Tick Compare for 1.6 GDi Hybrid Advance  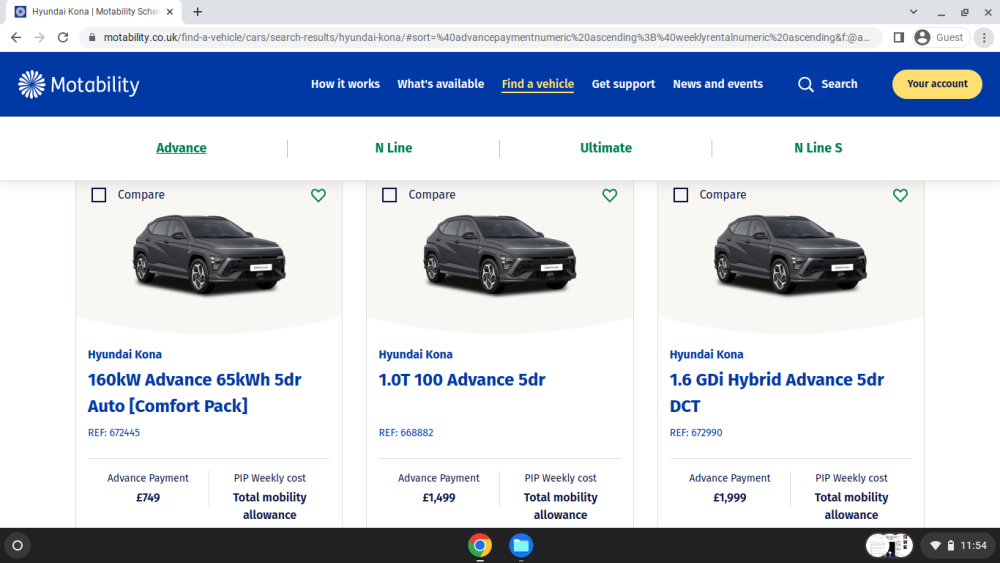tap(680, 194)
